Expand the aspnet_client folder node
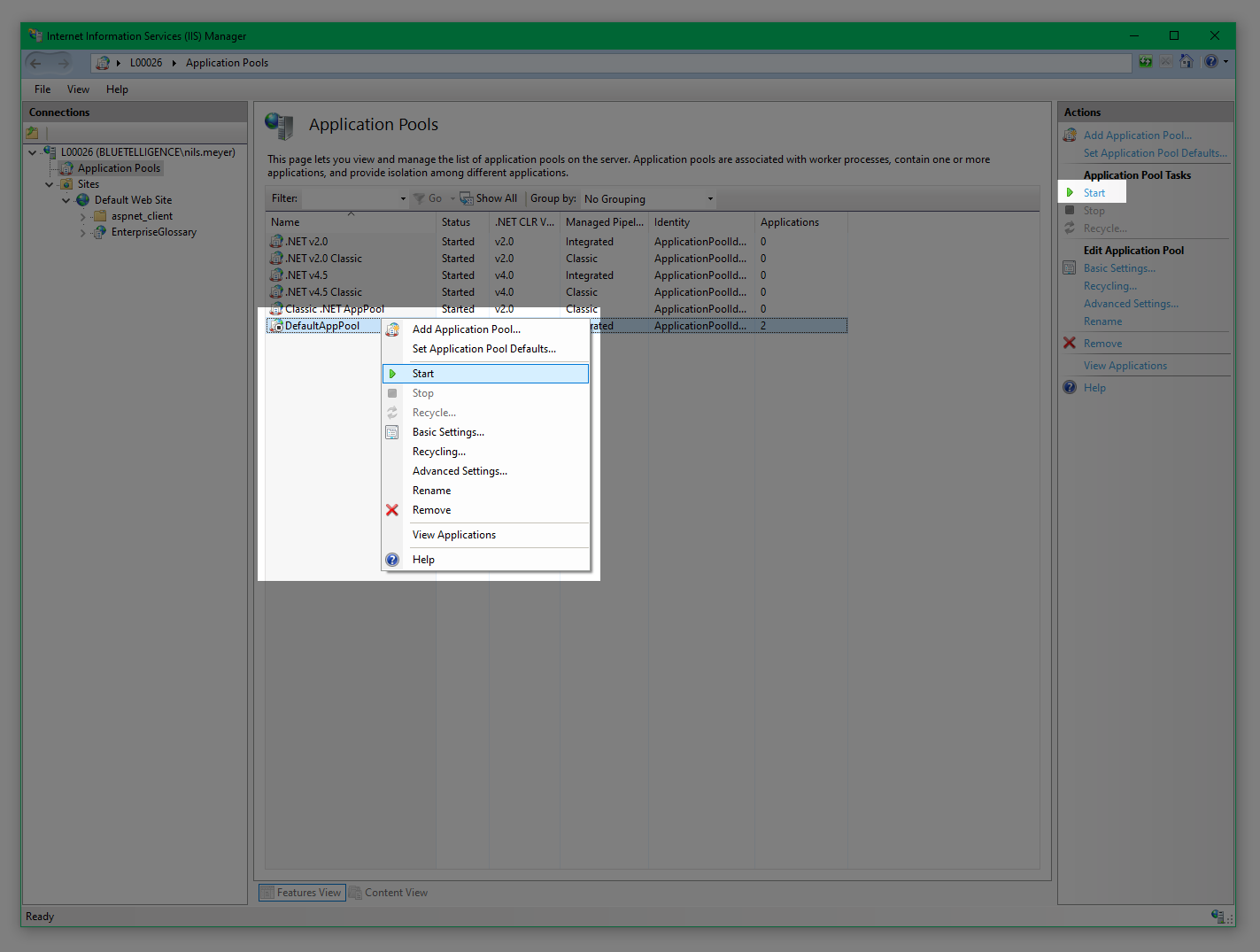The image size is (1260, 952). (x=83, y=216)
